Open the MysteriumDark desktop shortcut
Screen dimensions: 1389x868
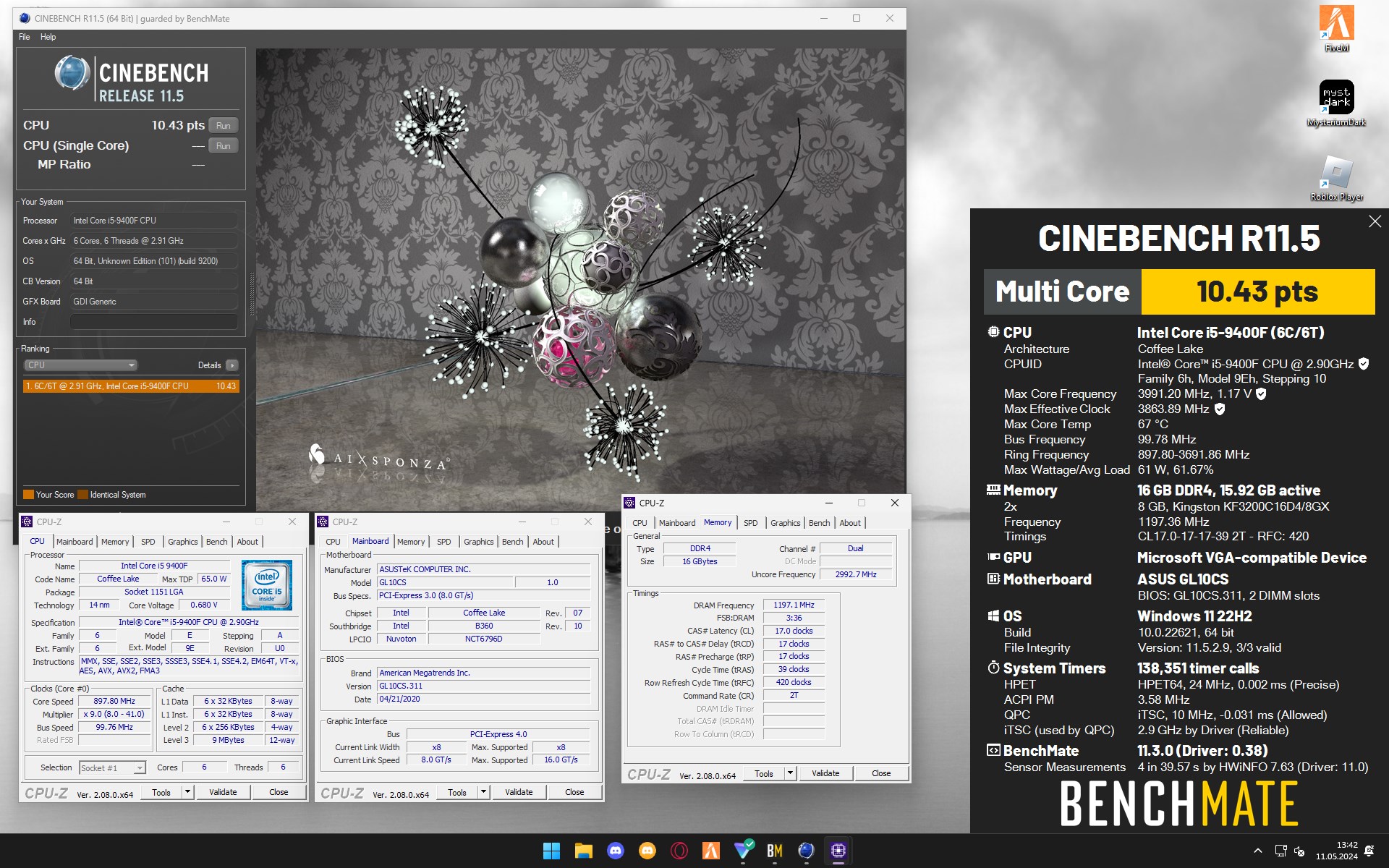point(1336,103)
